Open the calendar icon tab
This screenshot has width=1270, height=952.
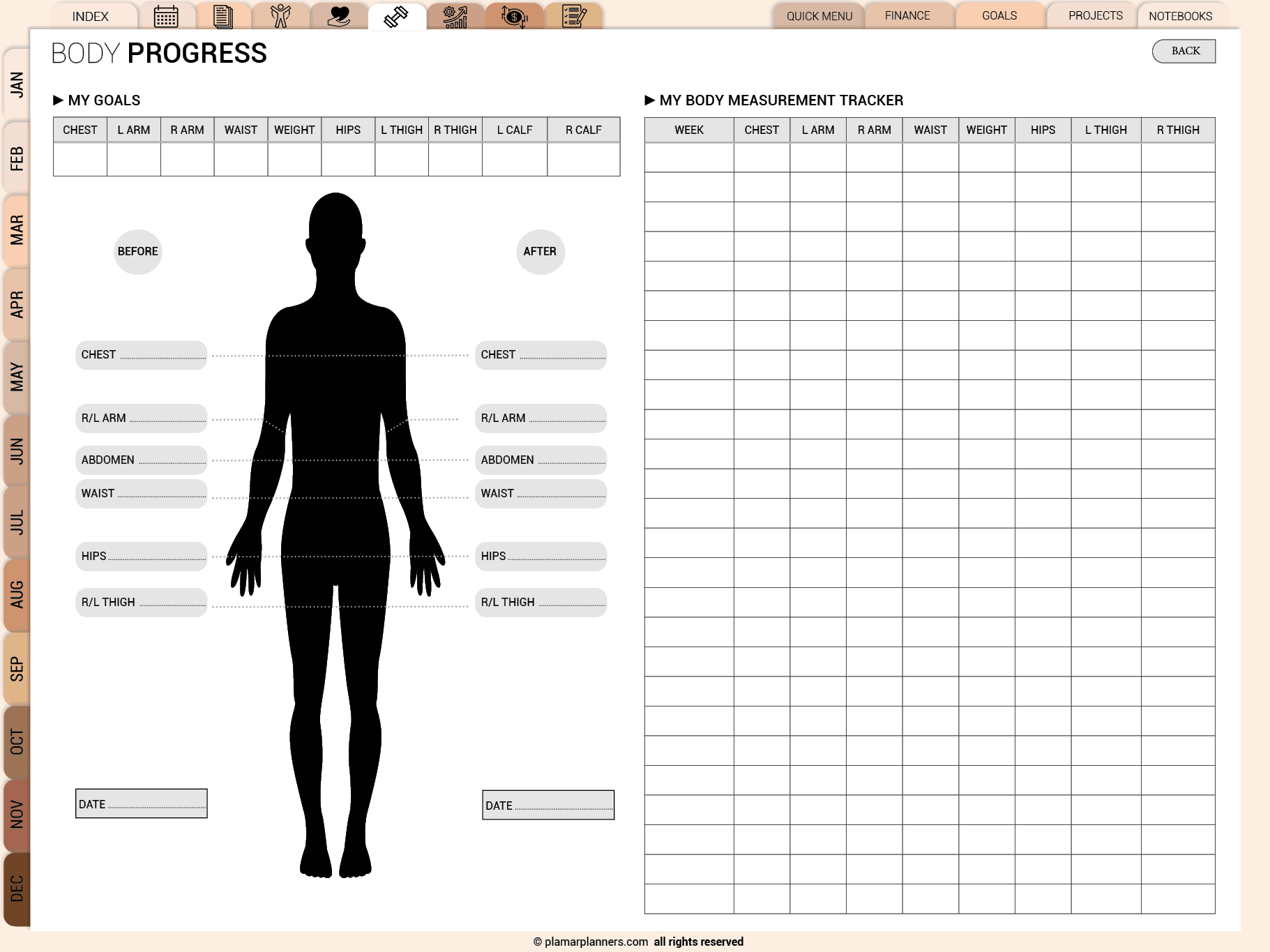(166, 16)
